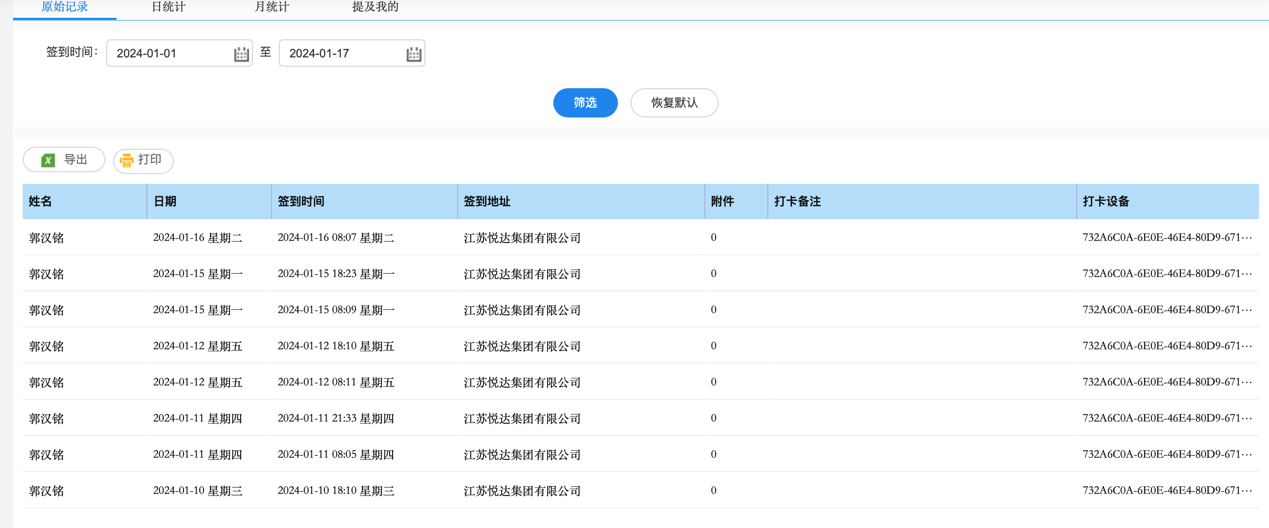This screenshot has width=1269, height=528.
Task: Click 江苏悦达集团有限公司 in the 08:05 row
Action: 522,454
